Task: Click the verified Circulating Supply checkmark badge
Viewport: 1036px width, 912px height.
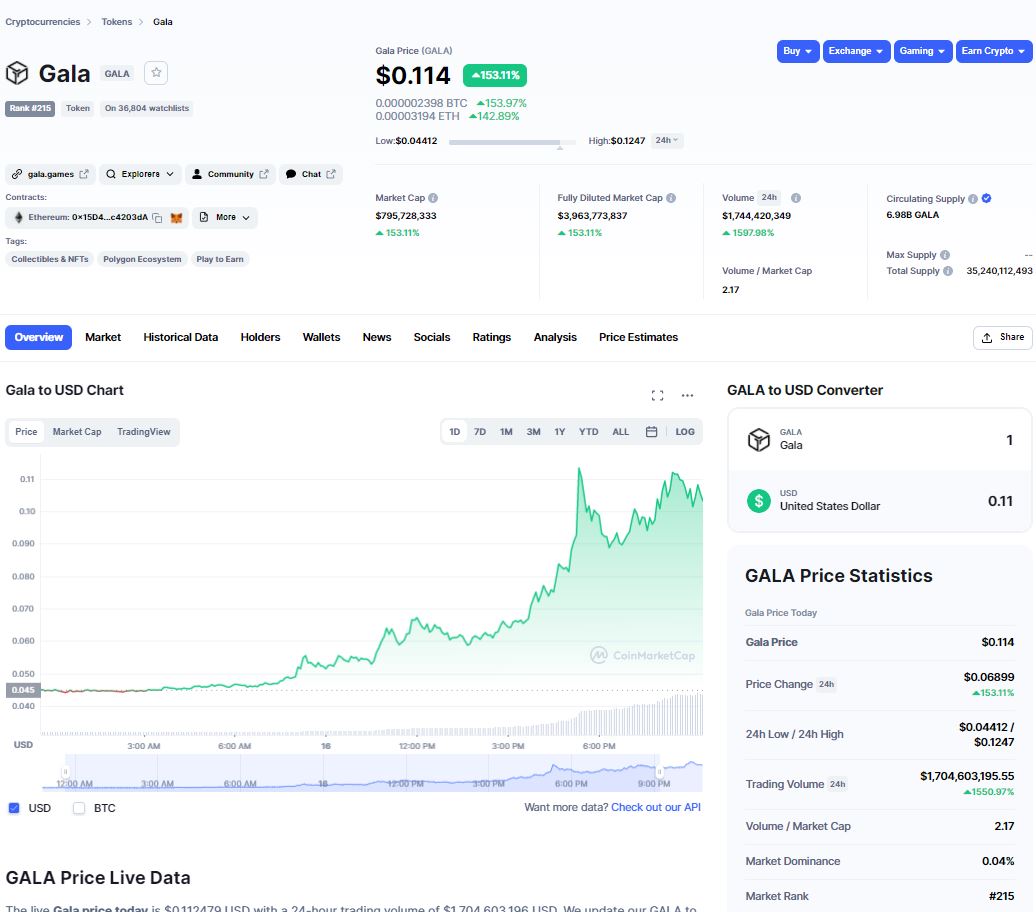Action: pyautogui.click(x=986, y=198)
